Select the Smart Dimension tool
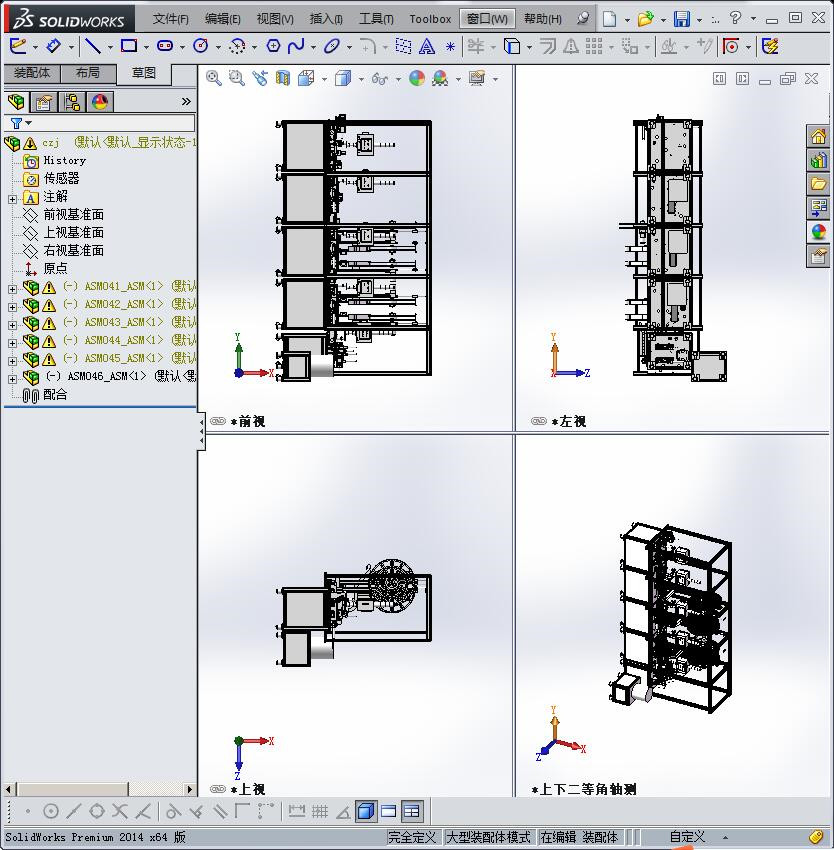Viewport: 834px width, 850px height. [53, 47]
